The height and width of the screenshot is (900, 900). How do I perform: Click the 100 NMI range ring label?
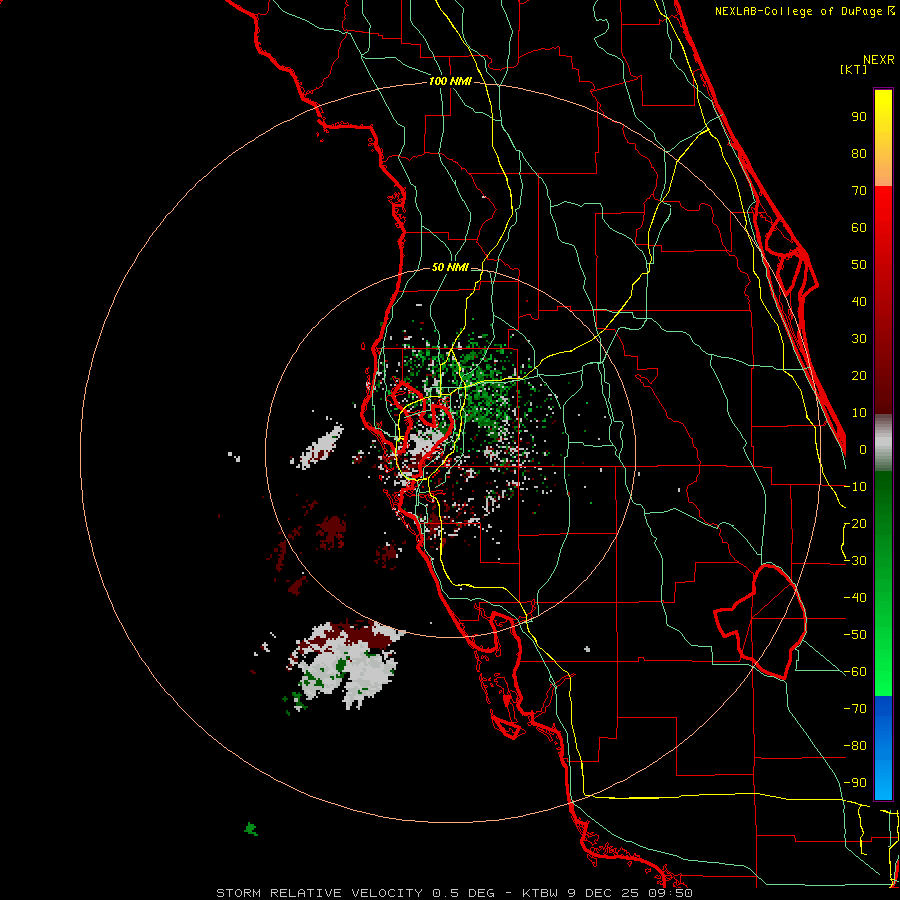[x=450, y=82]
